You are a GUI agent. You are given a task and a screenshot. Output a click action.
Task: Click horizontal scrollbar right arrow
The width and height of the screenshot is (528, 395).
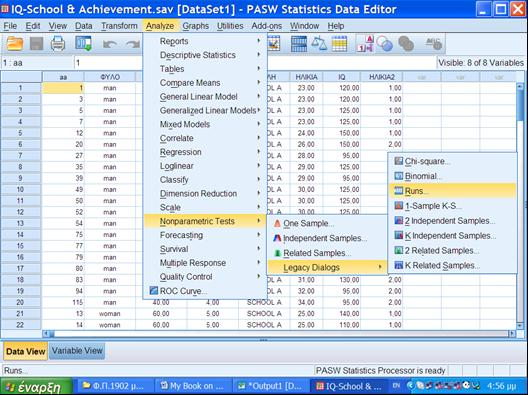(x=512, y=334)
